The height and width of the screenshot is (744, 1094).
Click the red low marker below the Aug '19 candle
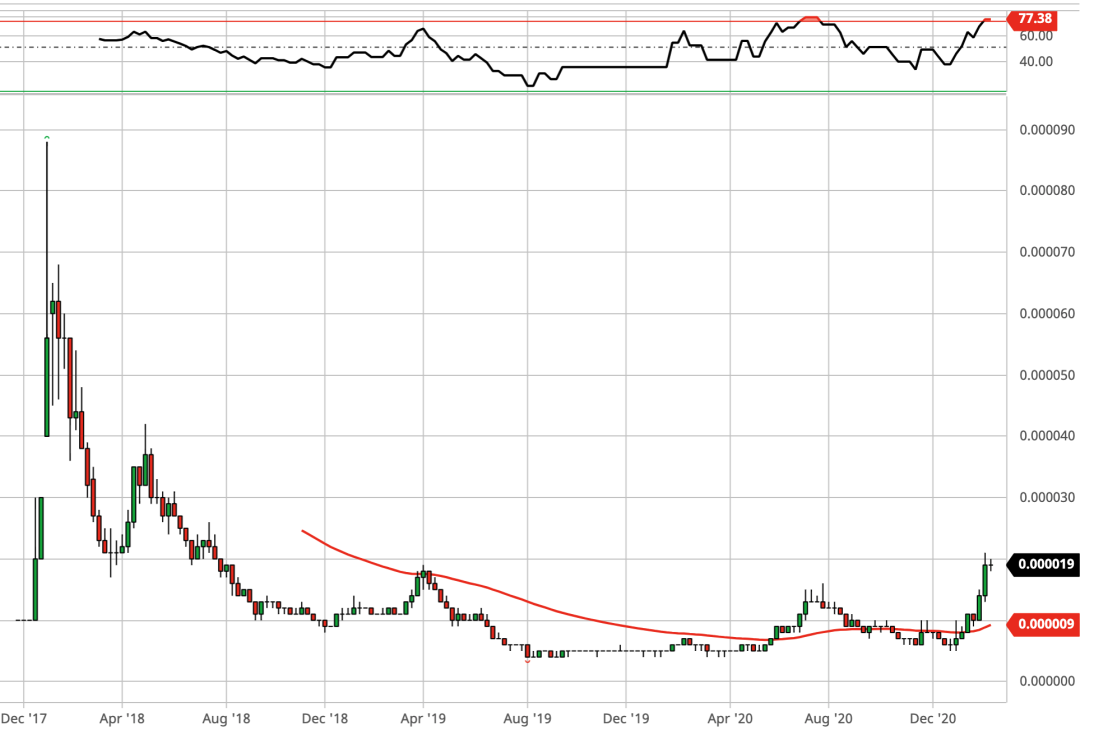pos(527,661)
